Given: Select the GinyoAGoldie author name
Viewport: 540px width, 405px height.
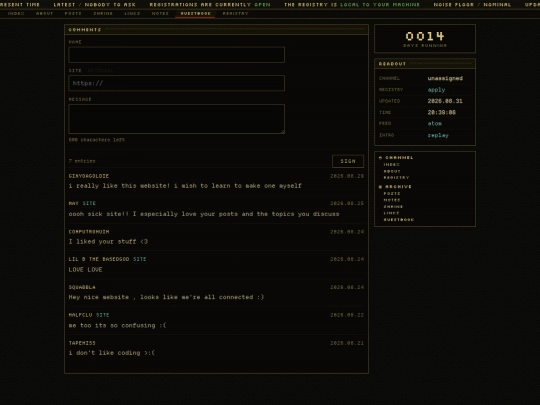Looking at the screenshot, I should pyautogui.click(x=89, y=176).
